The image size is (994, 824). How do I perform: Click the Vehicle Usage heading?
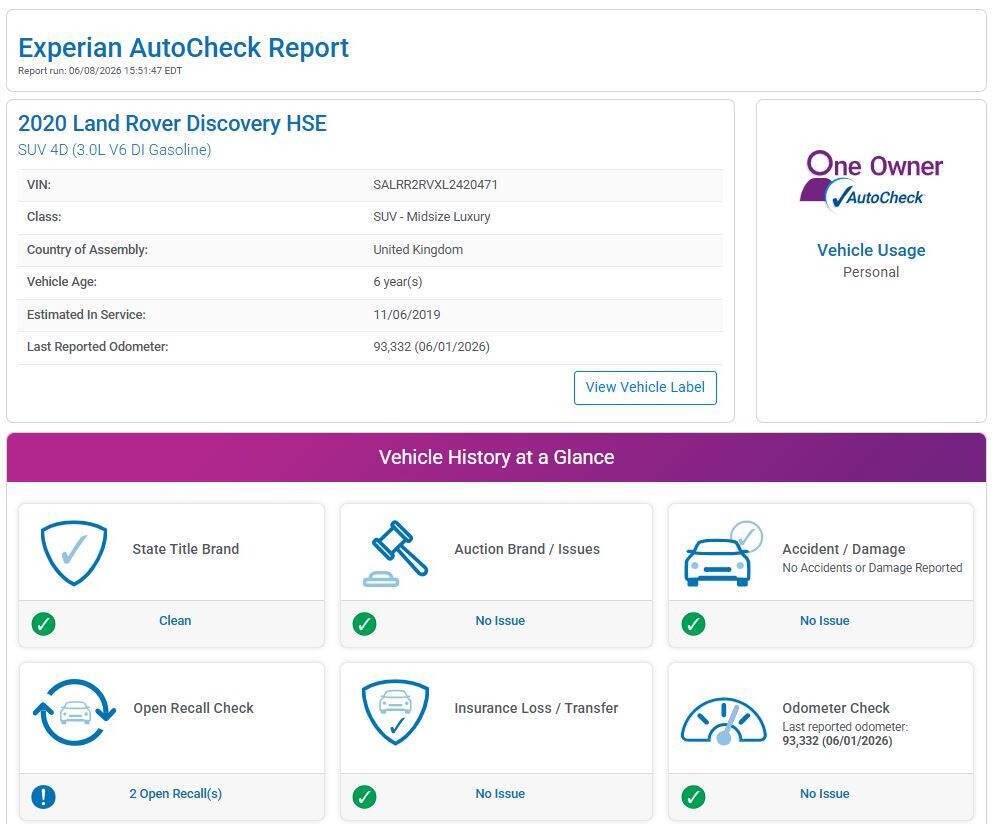click(x=871, y=250)
